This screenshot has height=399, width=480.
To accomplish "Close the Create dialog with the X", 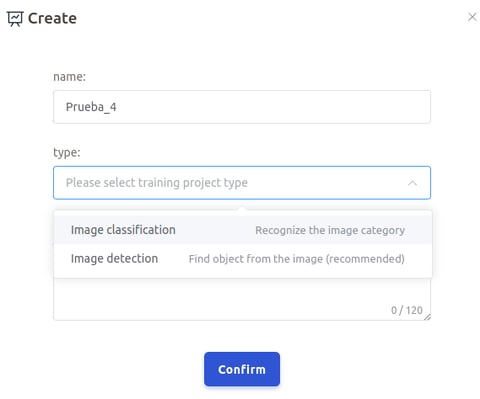I will (x=472, y=17).
